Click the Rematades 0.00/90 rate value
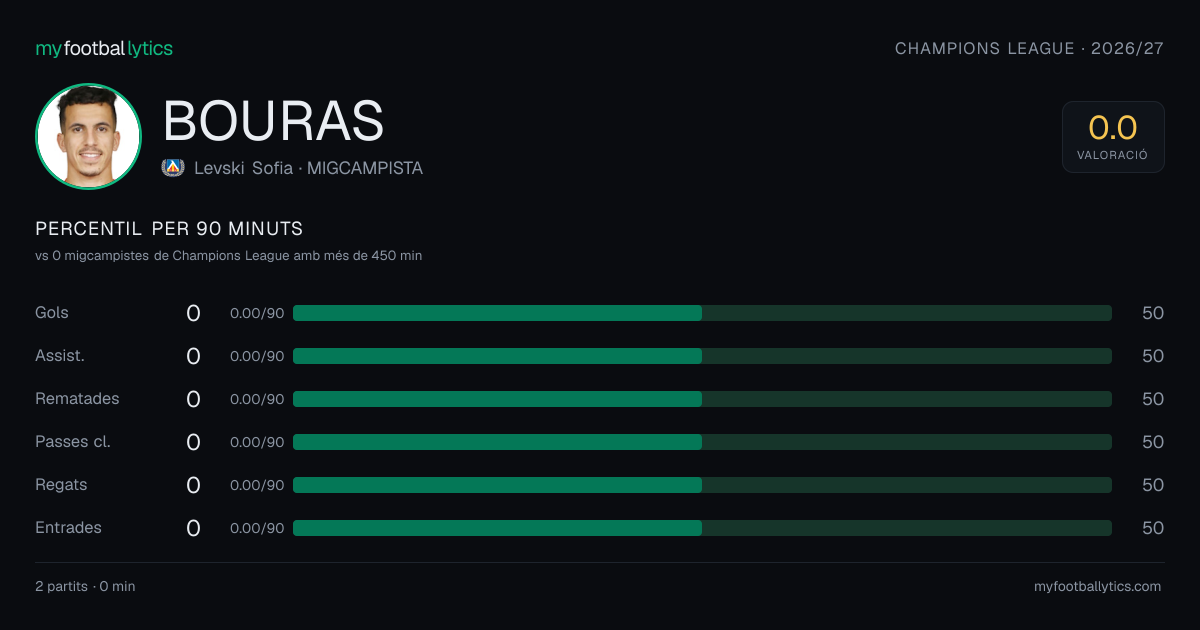Screen dimensions: 1200x630 pos(257,399)
